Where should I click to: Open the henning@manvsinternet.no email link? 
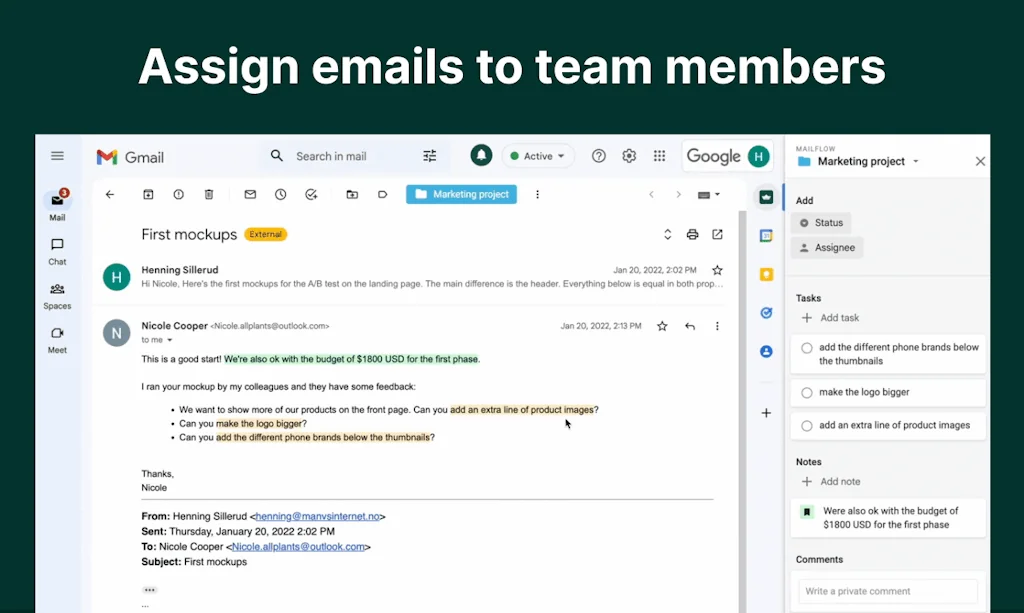pyautogui.click(x=316, y=516)
